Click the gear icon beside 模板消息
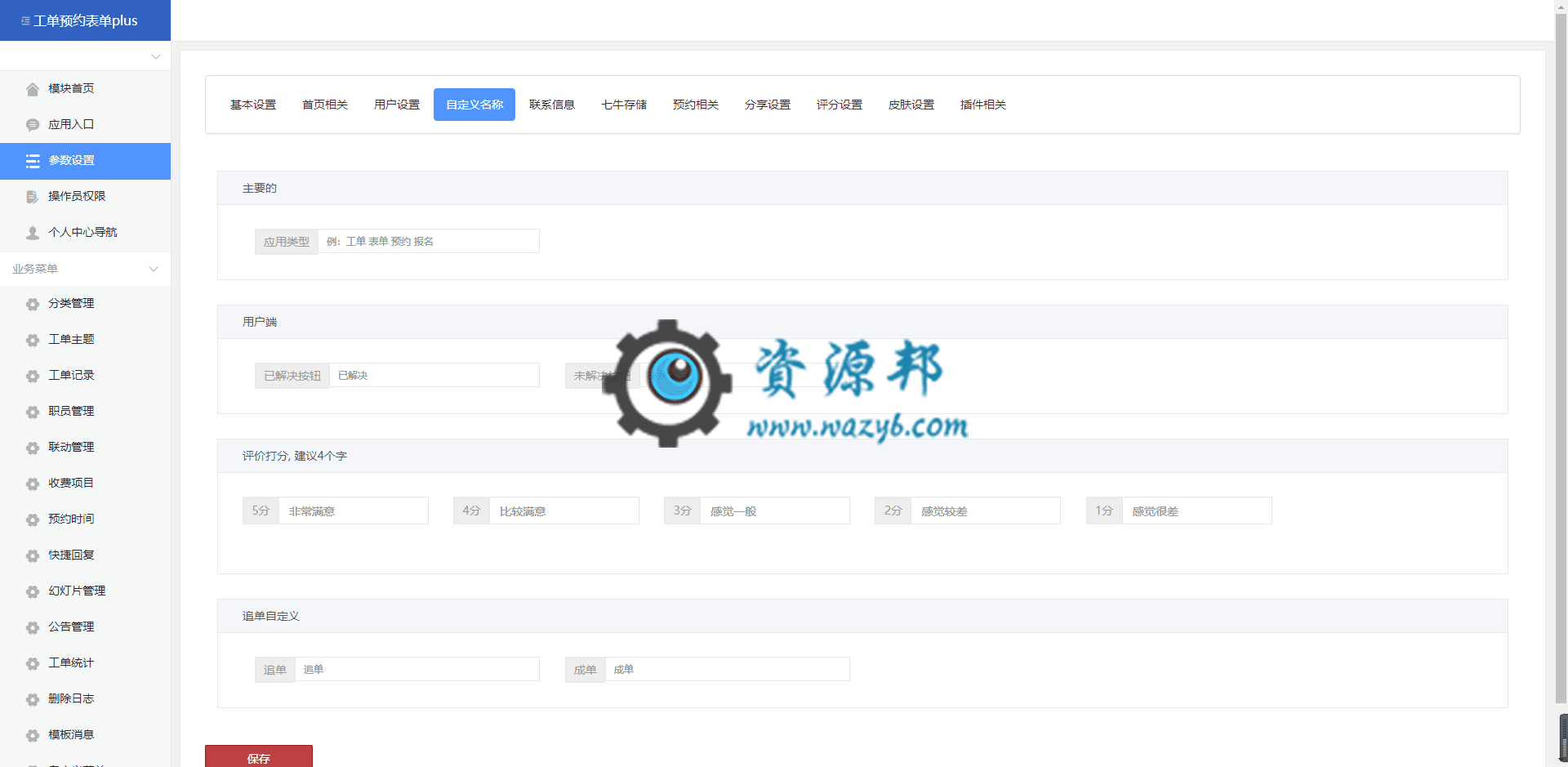This screenshot has height=767, width=1568. pos(33,735)
